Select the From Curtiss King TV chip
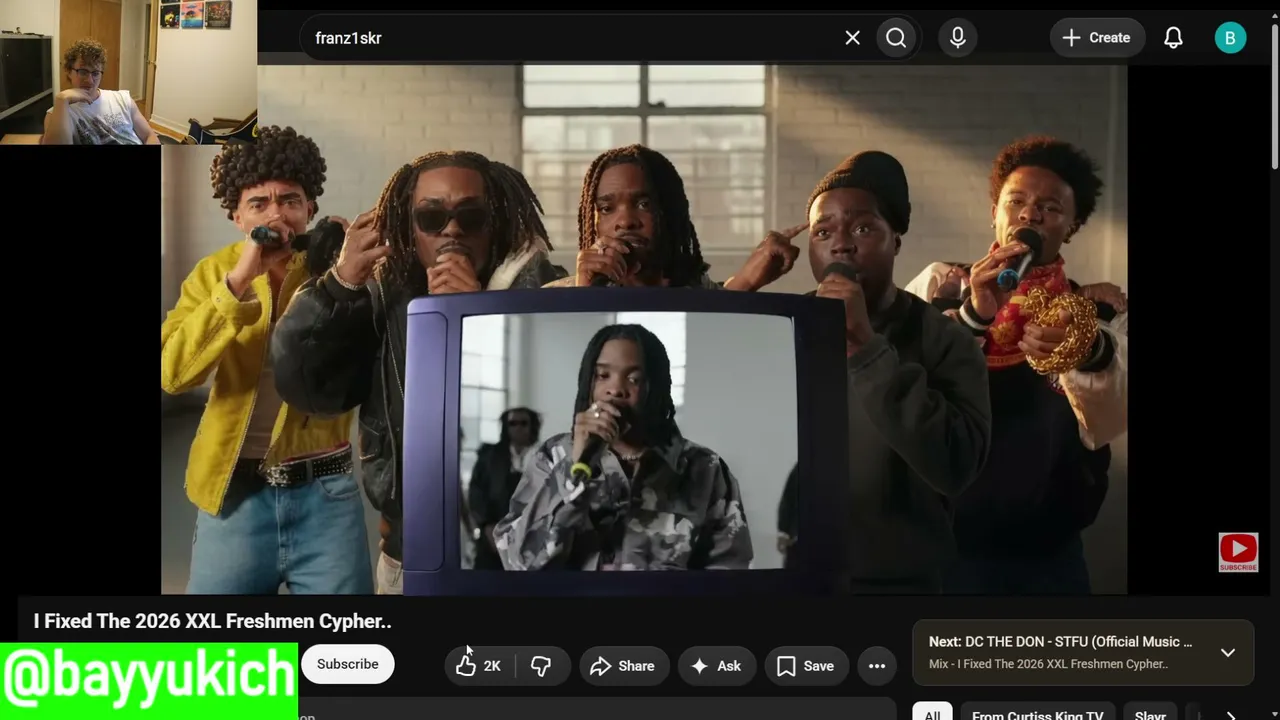Viewport: 1280px width, 720px height. click(1038, 714)
